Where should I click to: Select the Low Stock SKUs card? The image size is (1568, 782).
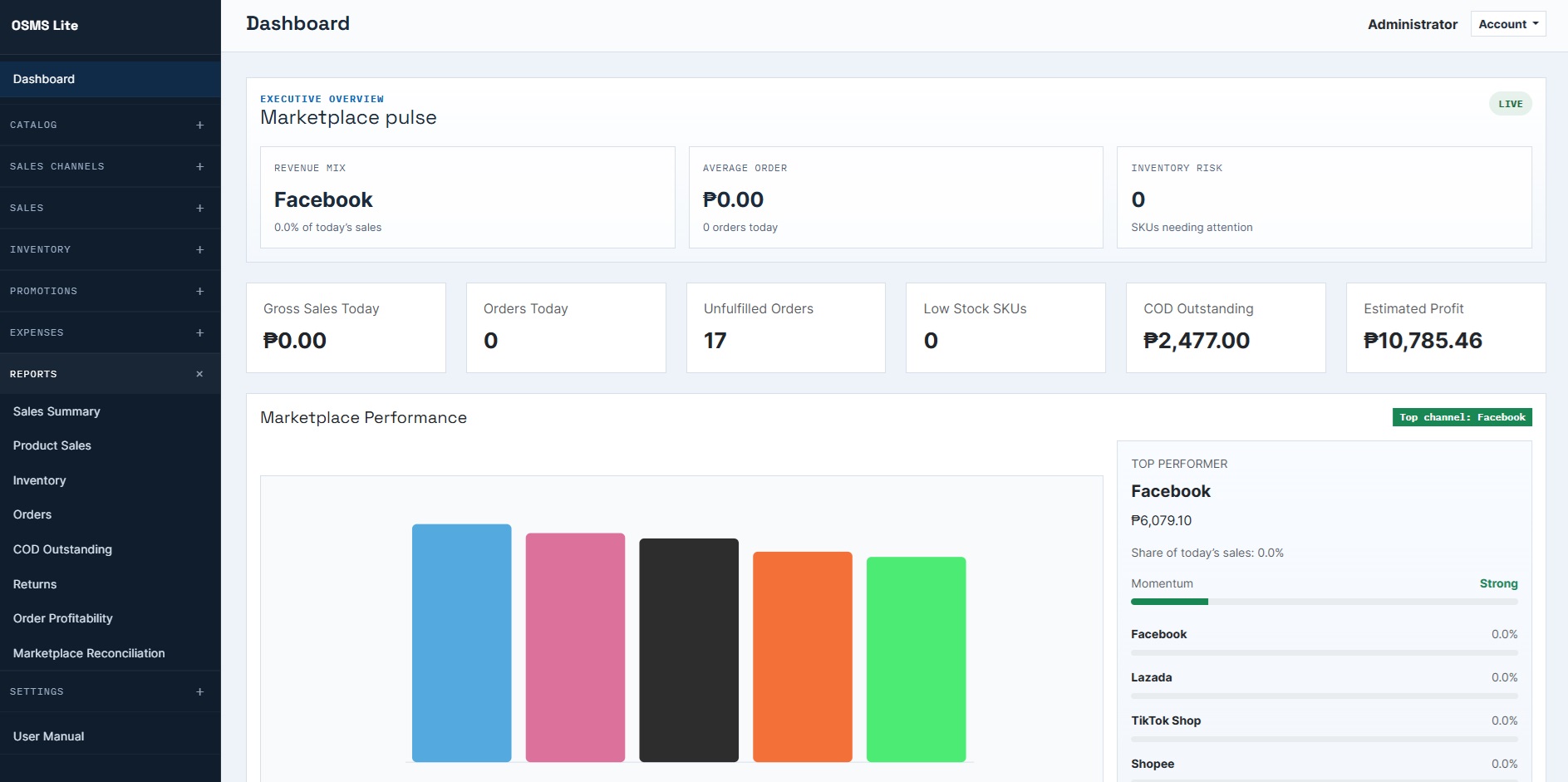[1005, 327]
